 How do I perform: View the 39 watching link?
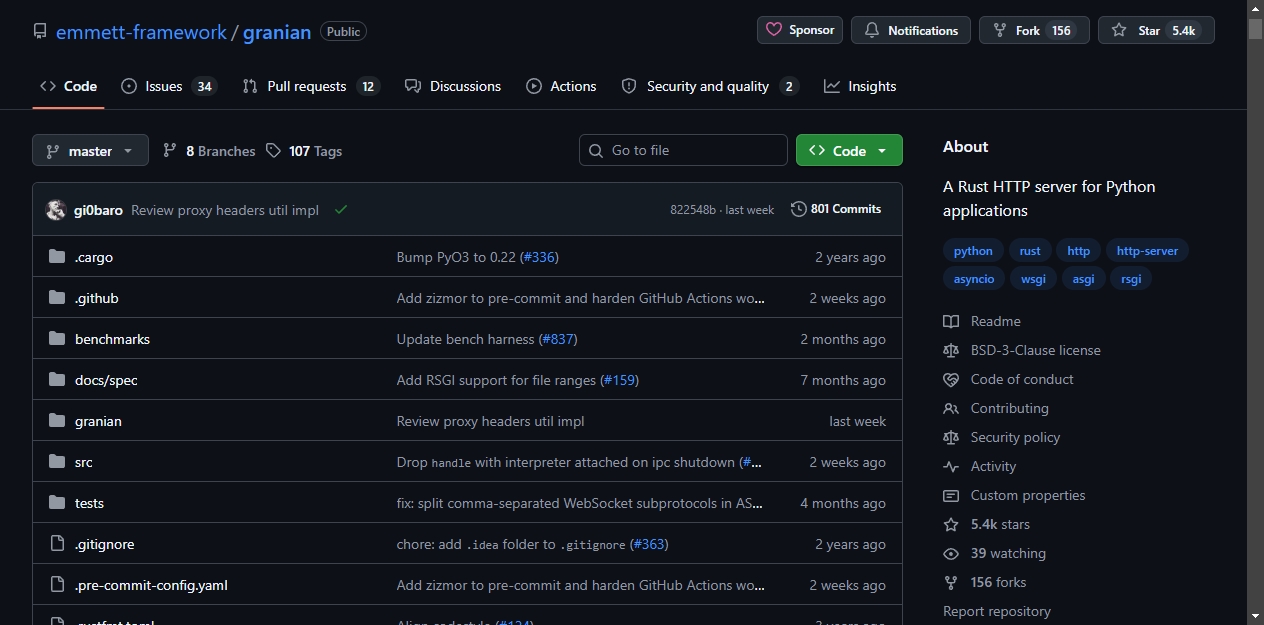point(994,553)
